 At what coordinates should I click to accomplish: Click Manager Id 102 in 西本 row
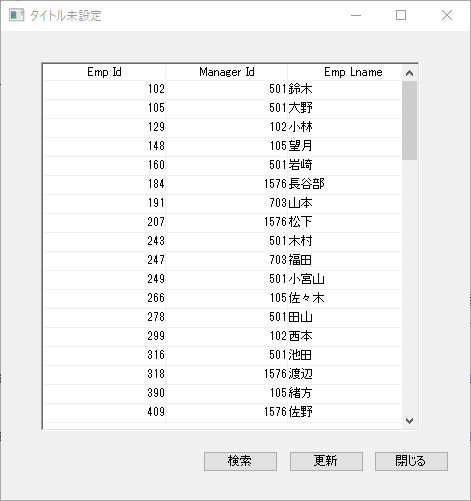point(227,336)
